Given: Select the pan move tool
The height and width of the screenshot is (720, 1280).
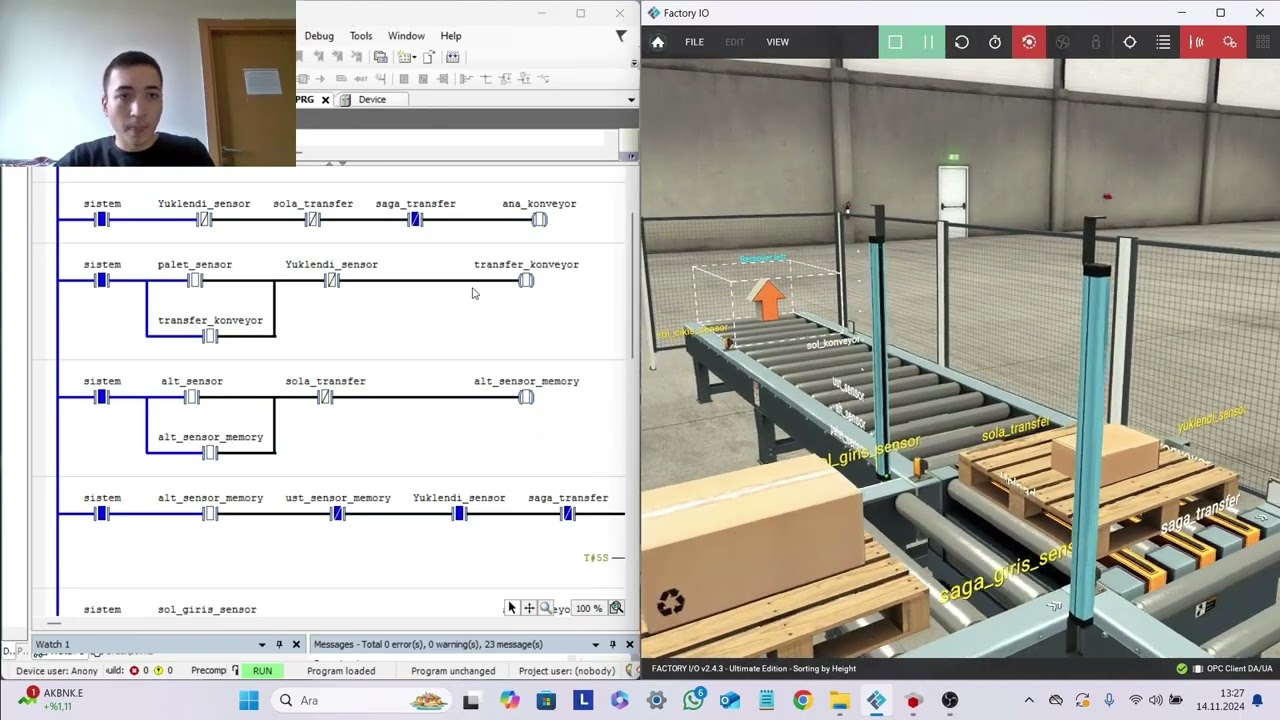Looking at the screenshot, I should 528,608.
